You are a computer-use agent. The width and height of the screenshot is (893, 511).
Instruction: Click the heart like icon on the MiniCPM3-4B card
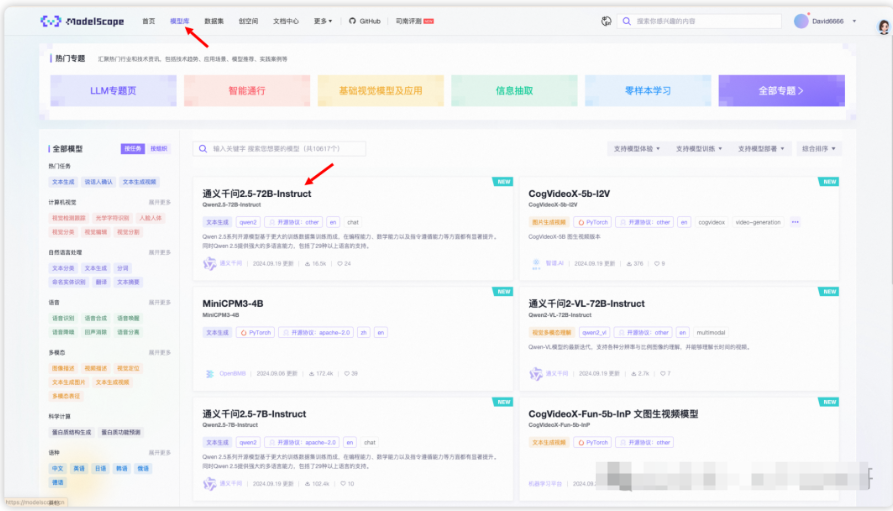click(x=347, y=374)
